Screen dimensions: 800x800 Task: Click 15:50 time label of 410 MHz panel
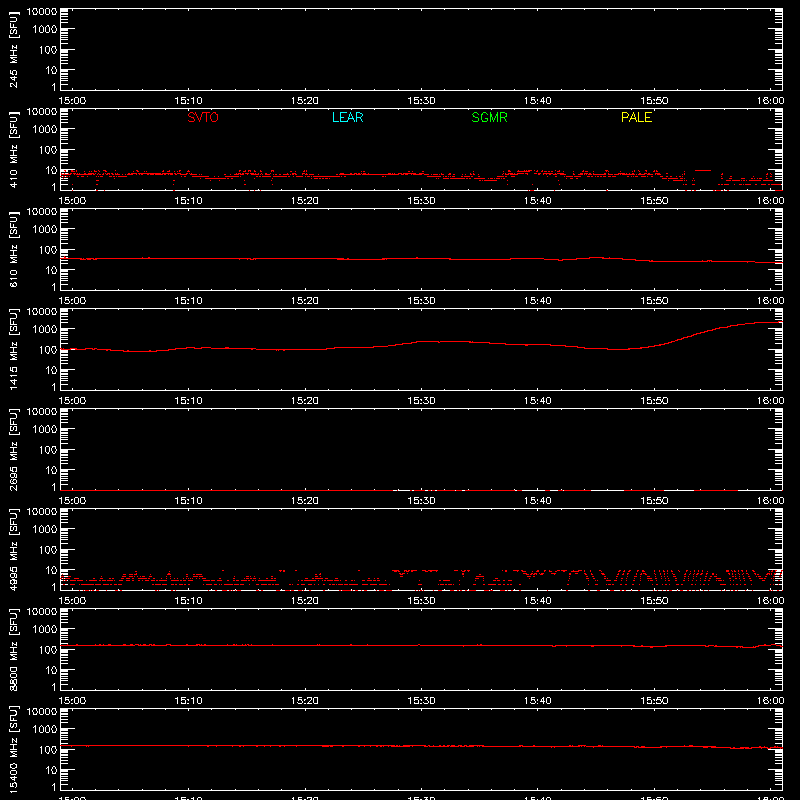pos(654,201)
